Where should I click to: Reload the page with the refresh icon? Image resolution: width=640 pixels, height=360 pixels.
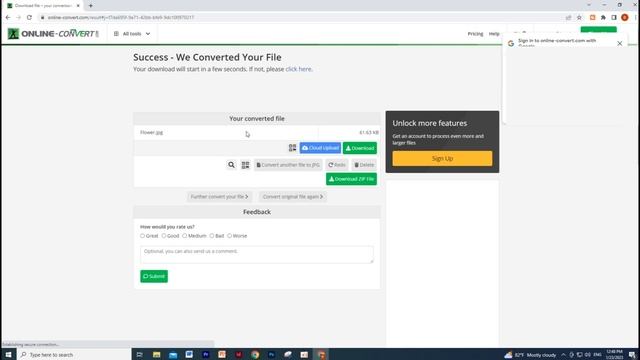[29, 18]
